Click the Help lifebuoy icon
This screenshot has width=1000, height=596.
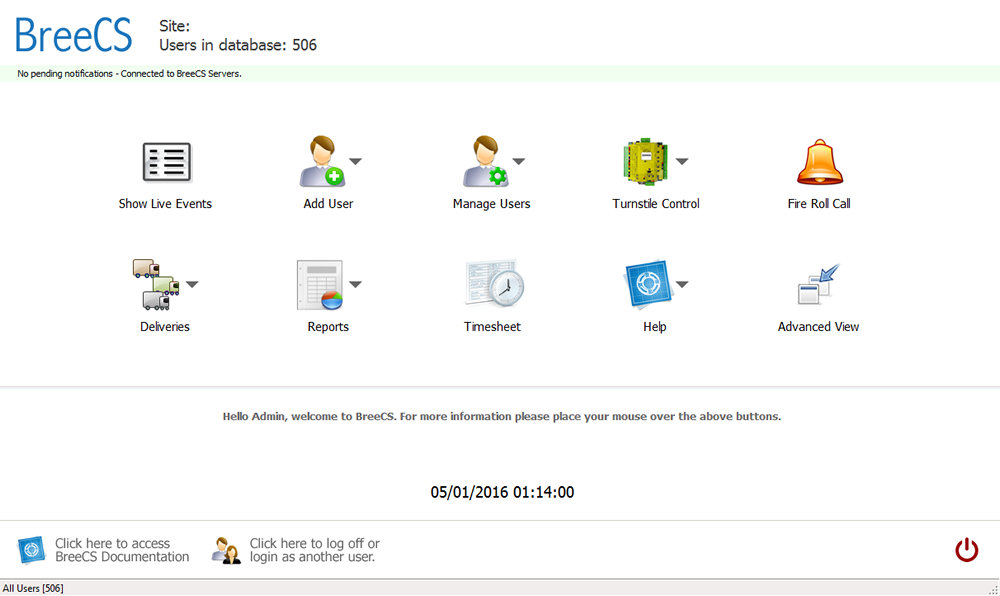click(x=647, y=285)
